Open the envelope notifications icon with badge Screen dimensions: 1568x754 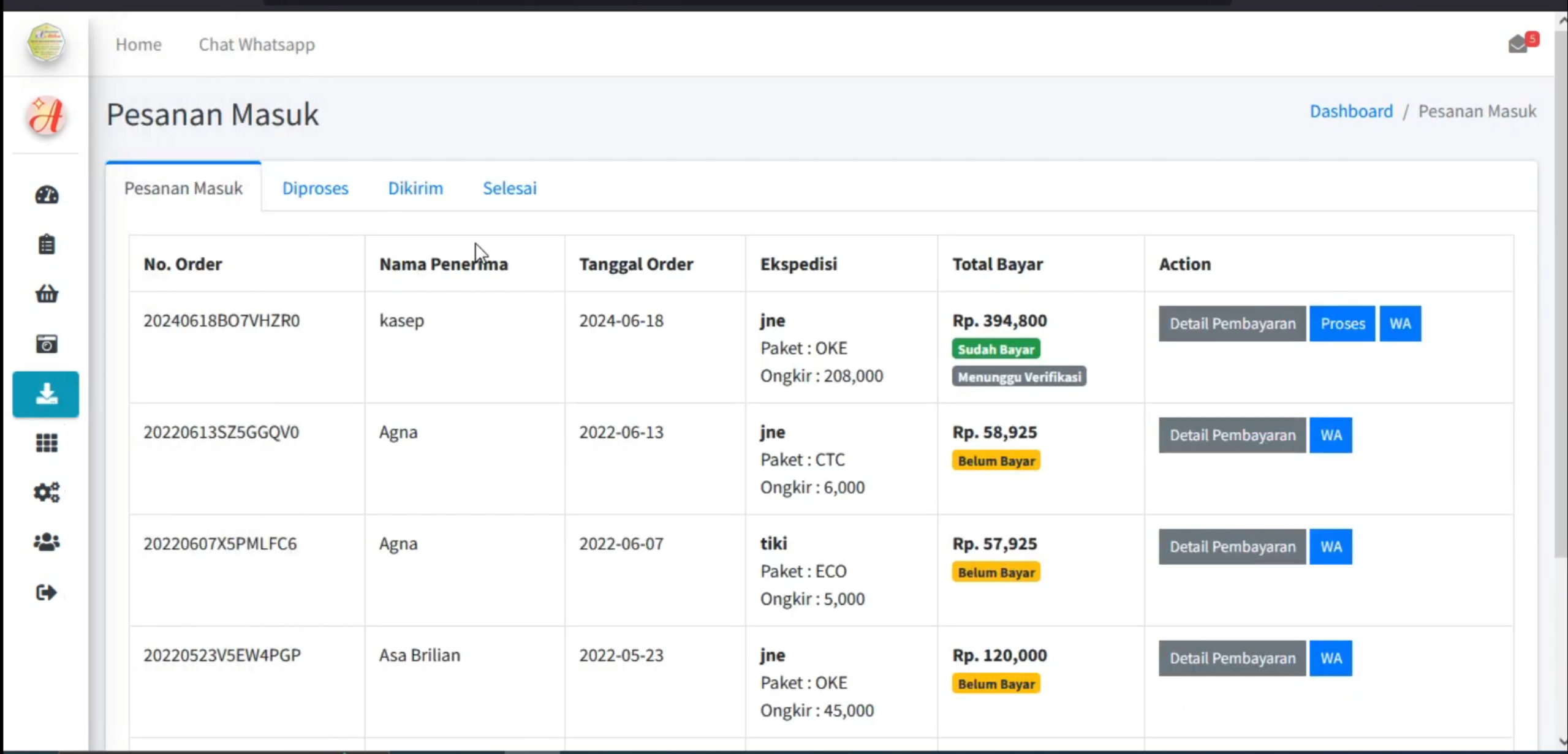[1523, 43]
